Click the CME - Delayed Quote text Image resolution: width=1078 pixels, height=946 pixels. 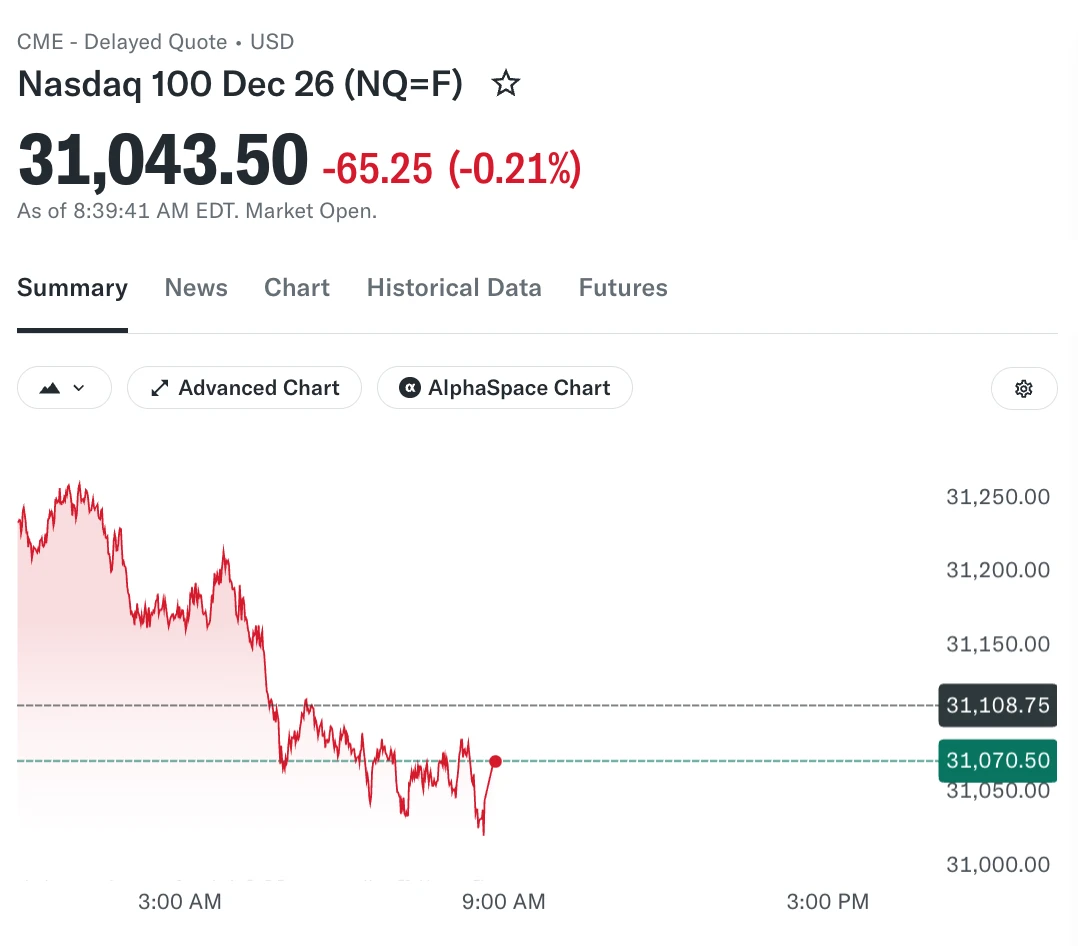[122, 42]
